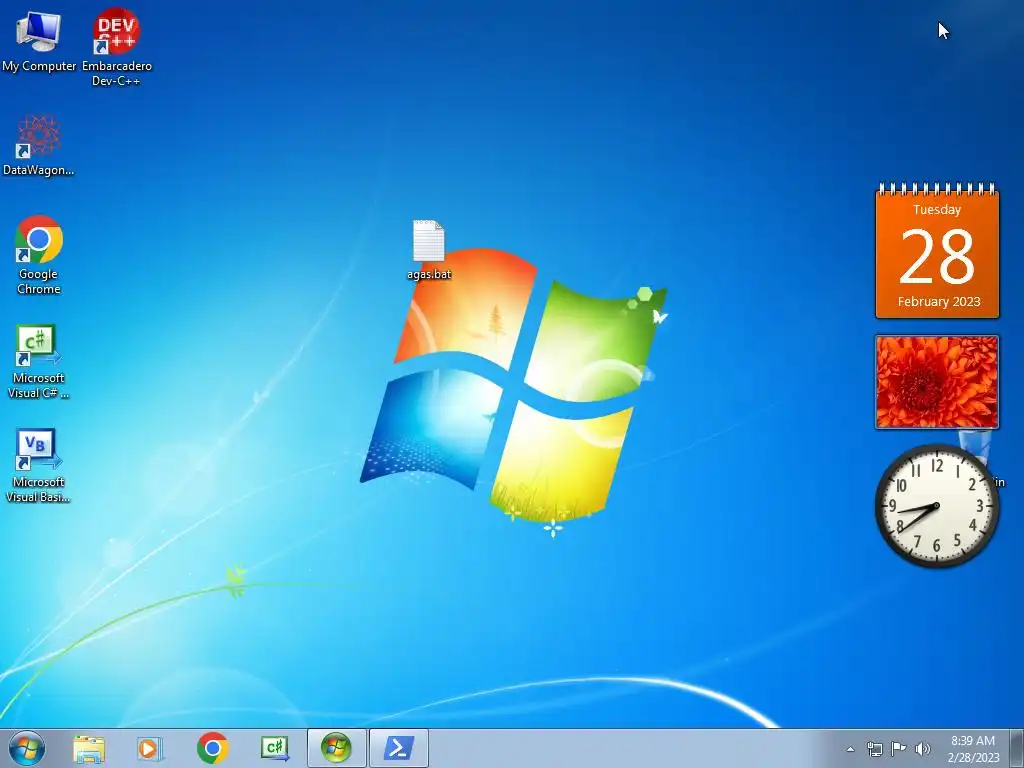Open Windows Explorer from the taskbar
1024x768 pixels.
(x=89, y=748)
